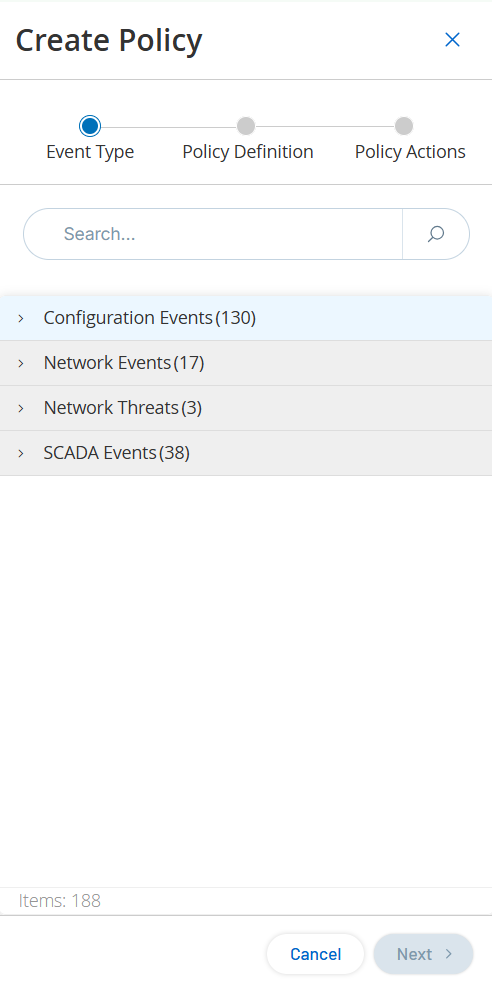The width and height of the screenshot is (492, 990).
Task: Expand the Network Events chevron
Action: pos(21,363)
